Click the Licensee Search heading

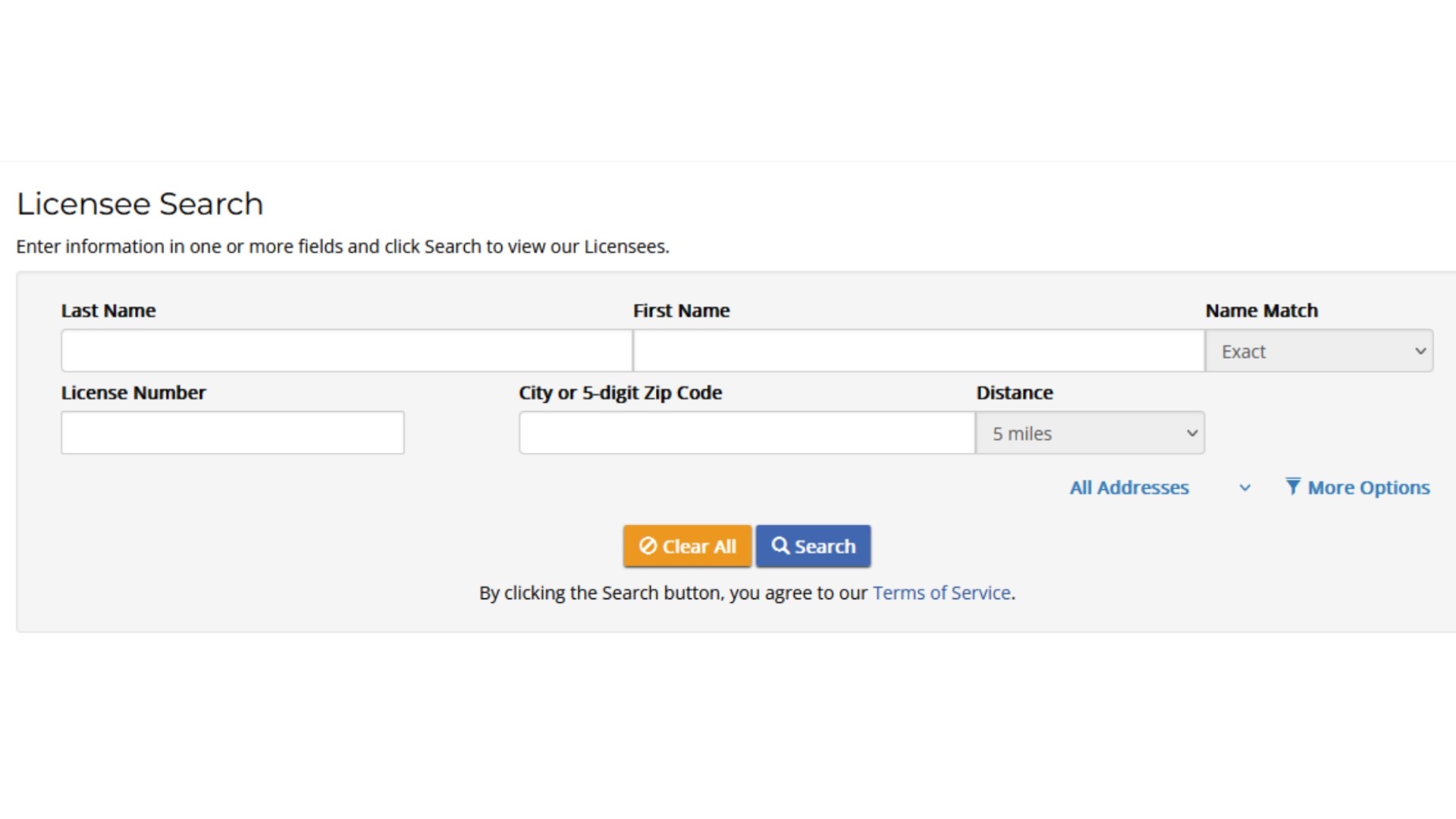(140, 204)
